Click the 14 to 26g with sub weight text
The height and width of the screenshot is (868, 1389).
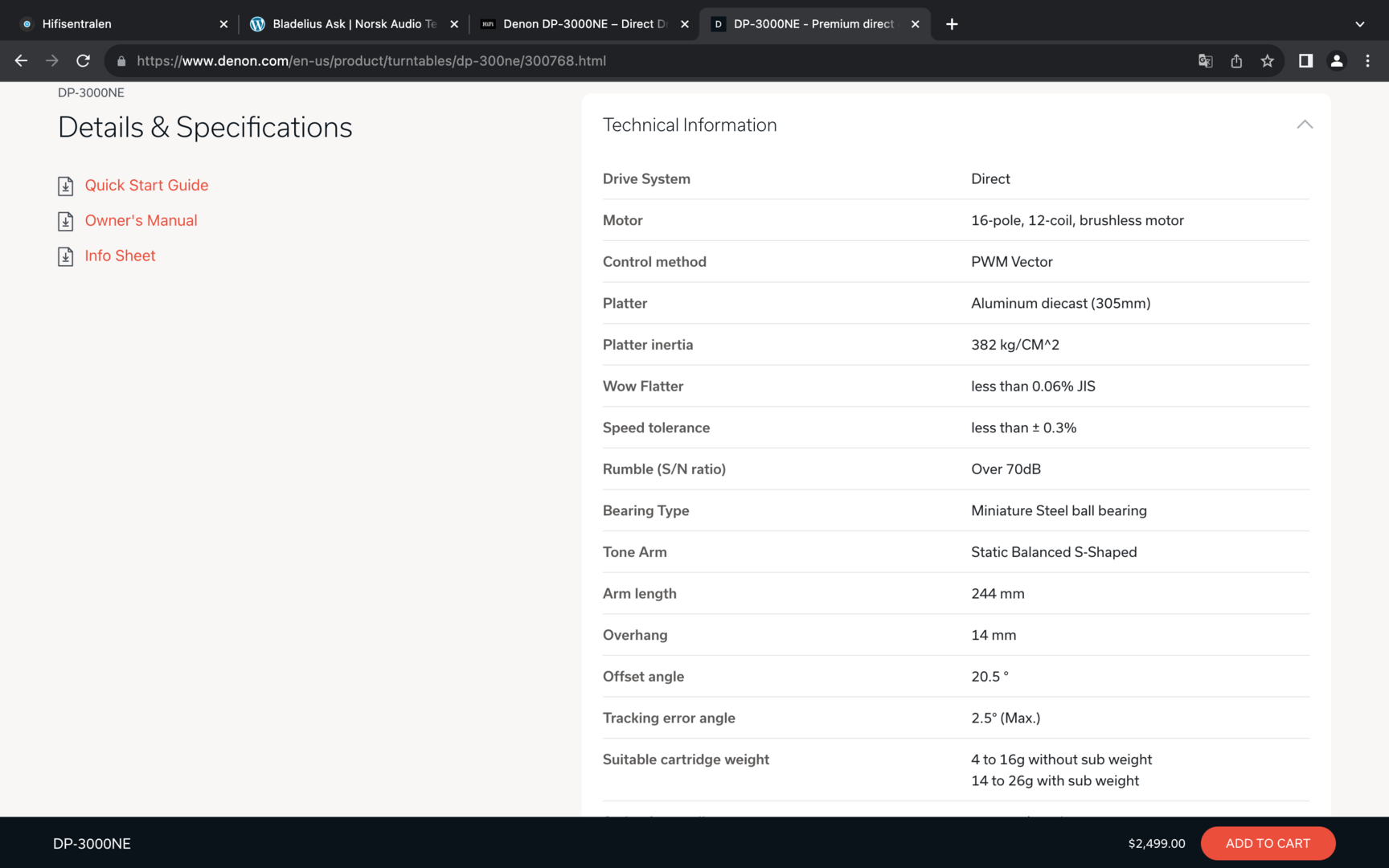(1055, 781)
